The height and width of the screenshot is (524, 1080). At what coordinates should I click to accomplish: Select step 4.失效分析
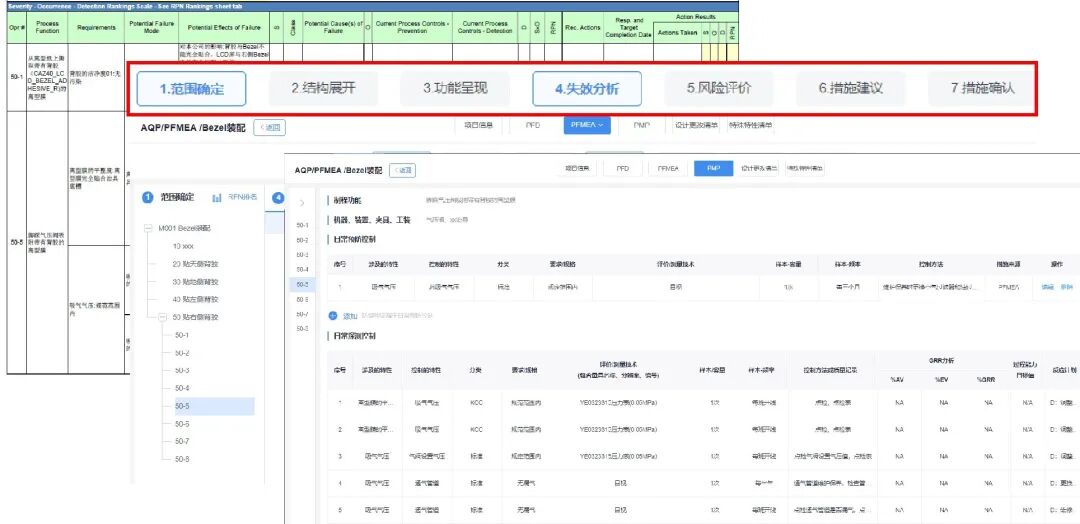click(587, 89)
